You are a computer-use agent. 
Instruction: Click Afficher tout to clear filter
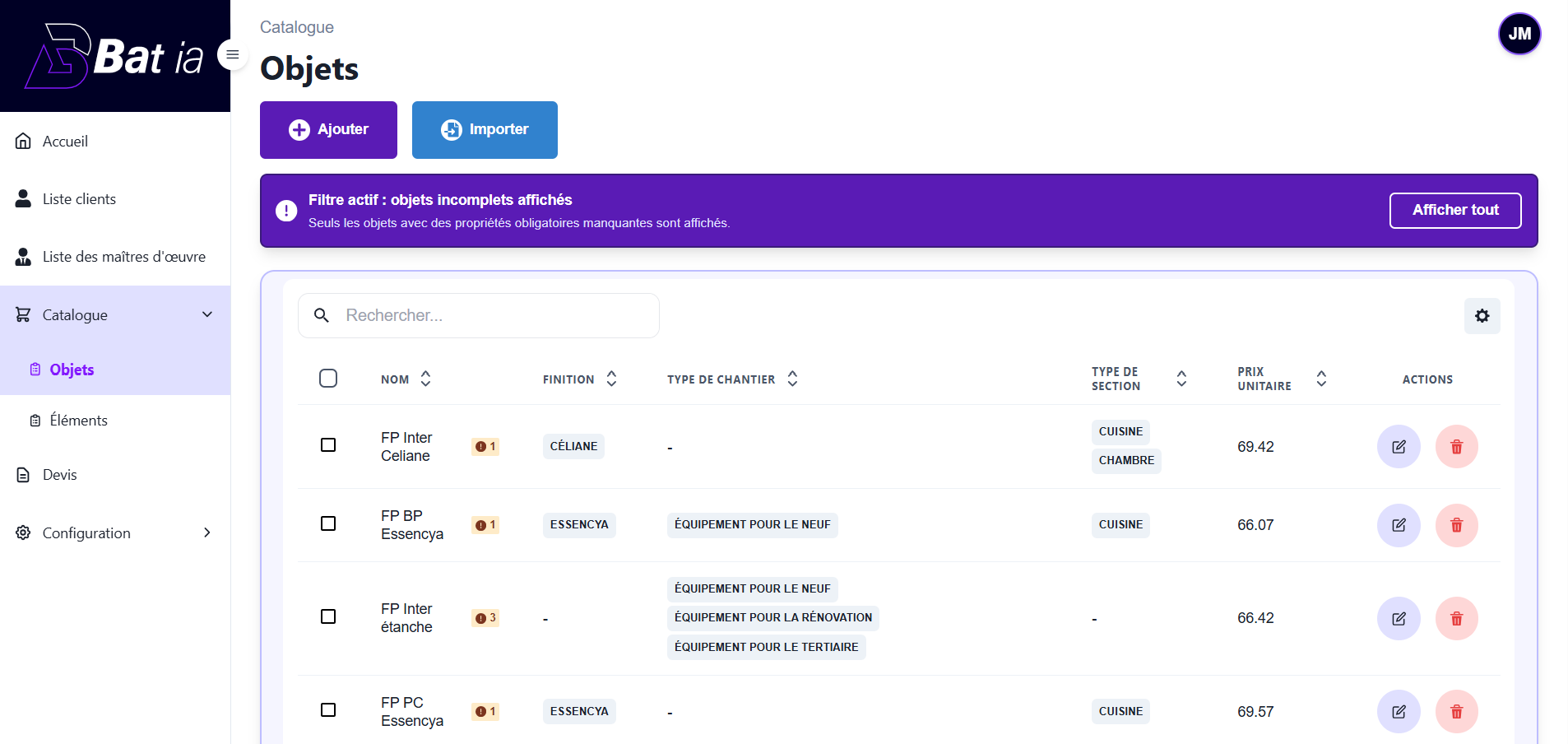1454,211
